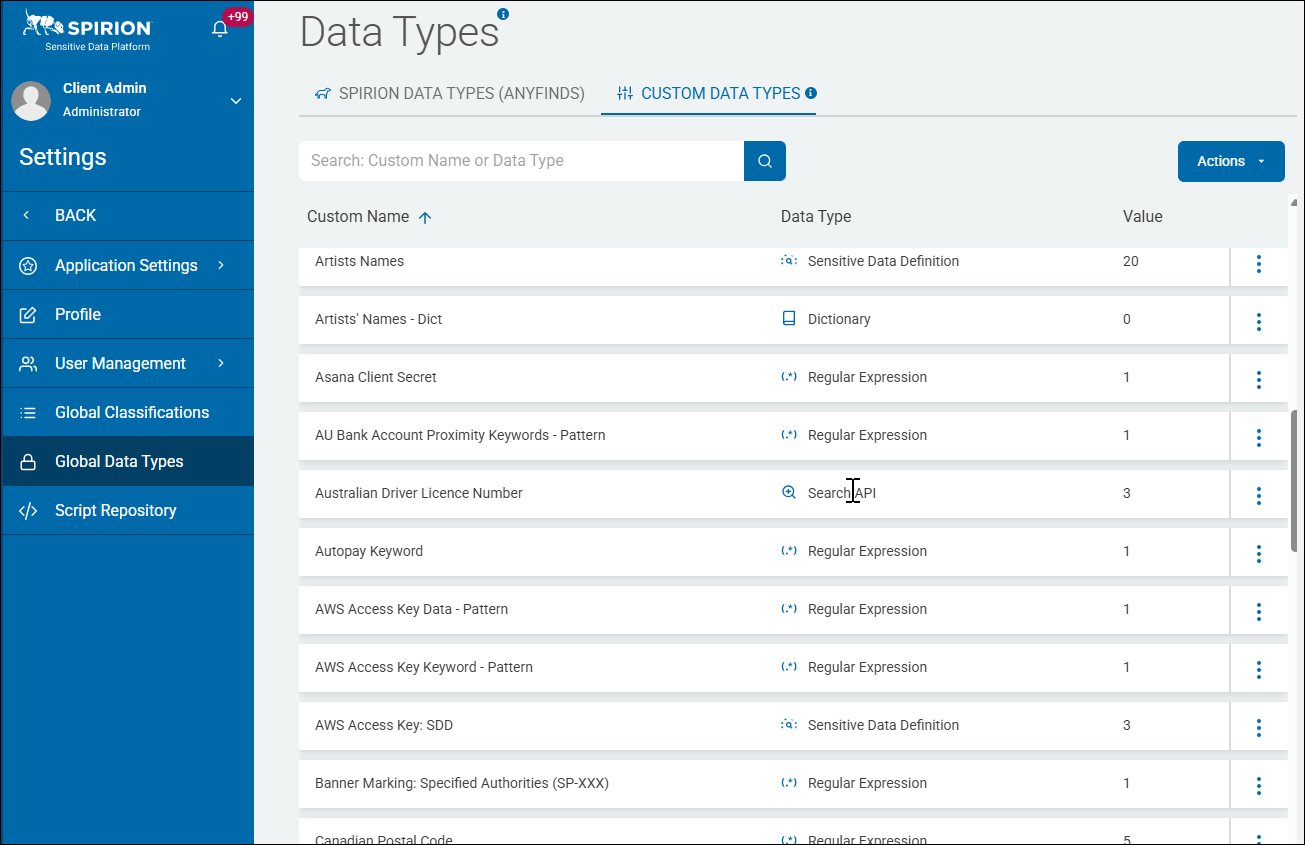
Task: Open the Actions dropdown button
Action: pos(1230,161)
